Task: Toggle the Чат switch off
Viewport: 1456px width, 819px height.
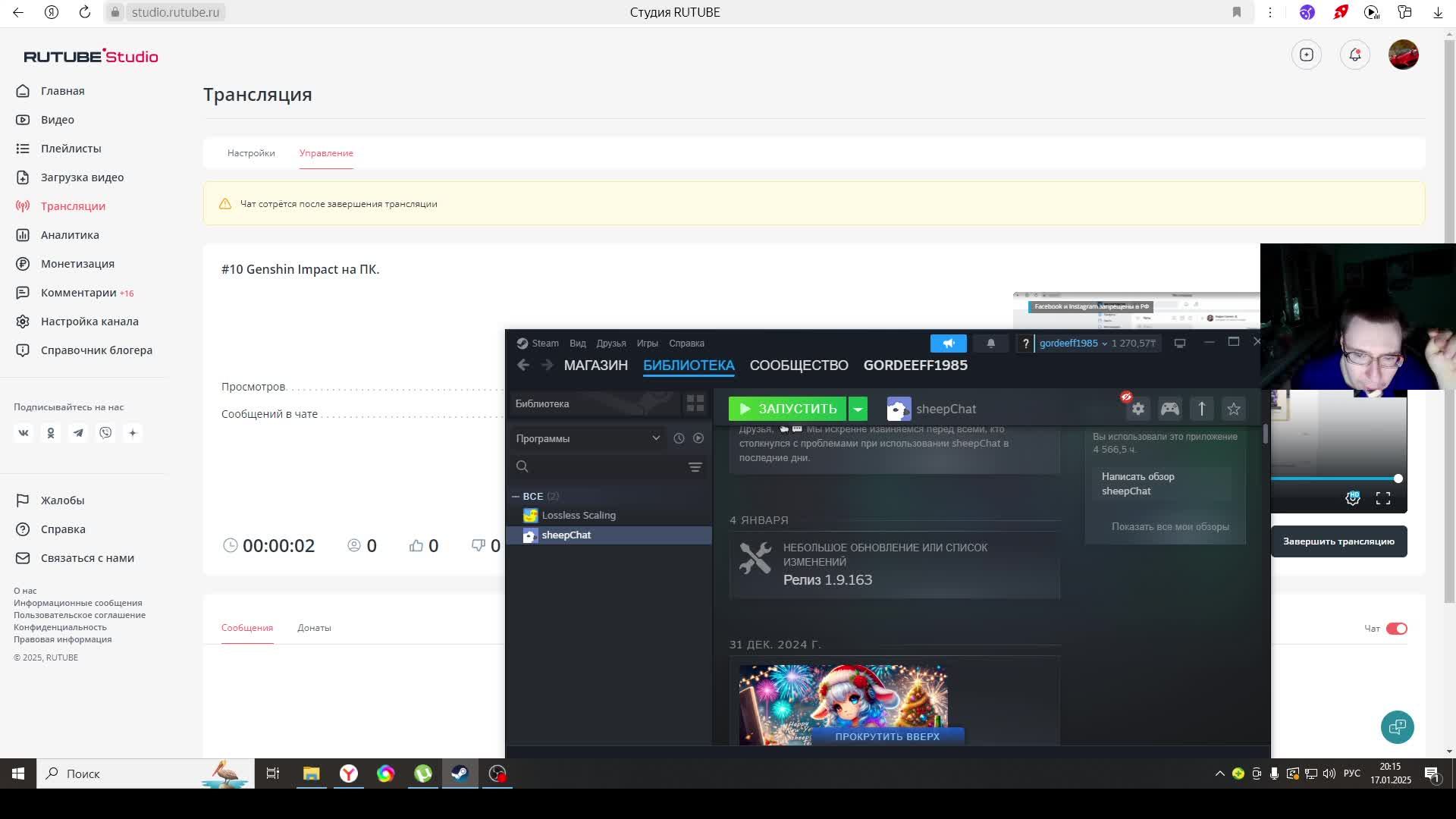Action: pyautogui.click(x=1396, y=629)
